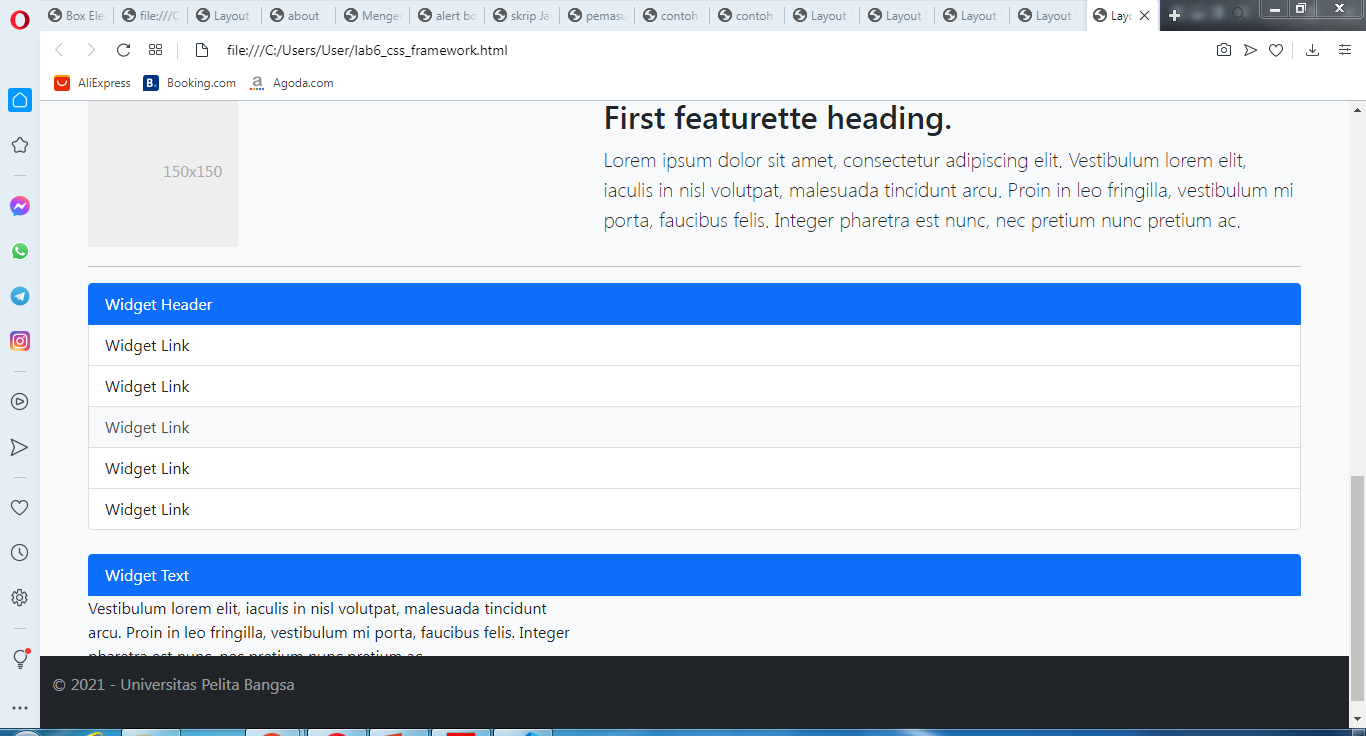The width and height of the screenshot is (1366, 736).
Task: Open the Booking.com bookmark
Action: point(189,83)
